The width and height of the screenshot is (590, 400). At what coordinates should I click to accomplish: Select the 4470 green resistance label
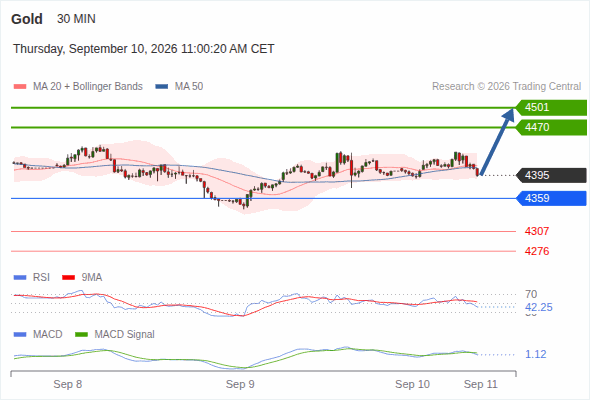[x=551, y=128]
